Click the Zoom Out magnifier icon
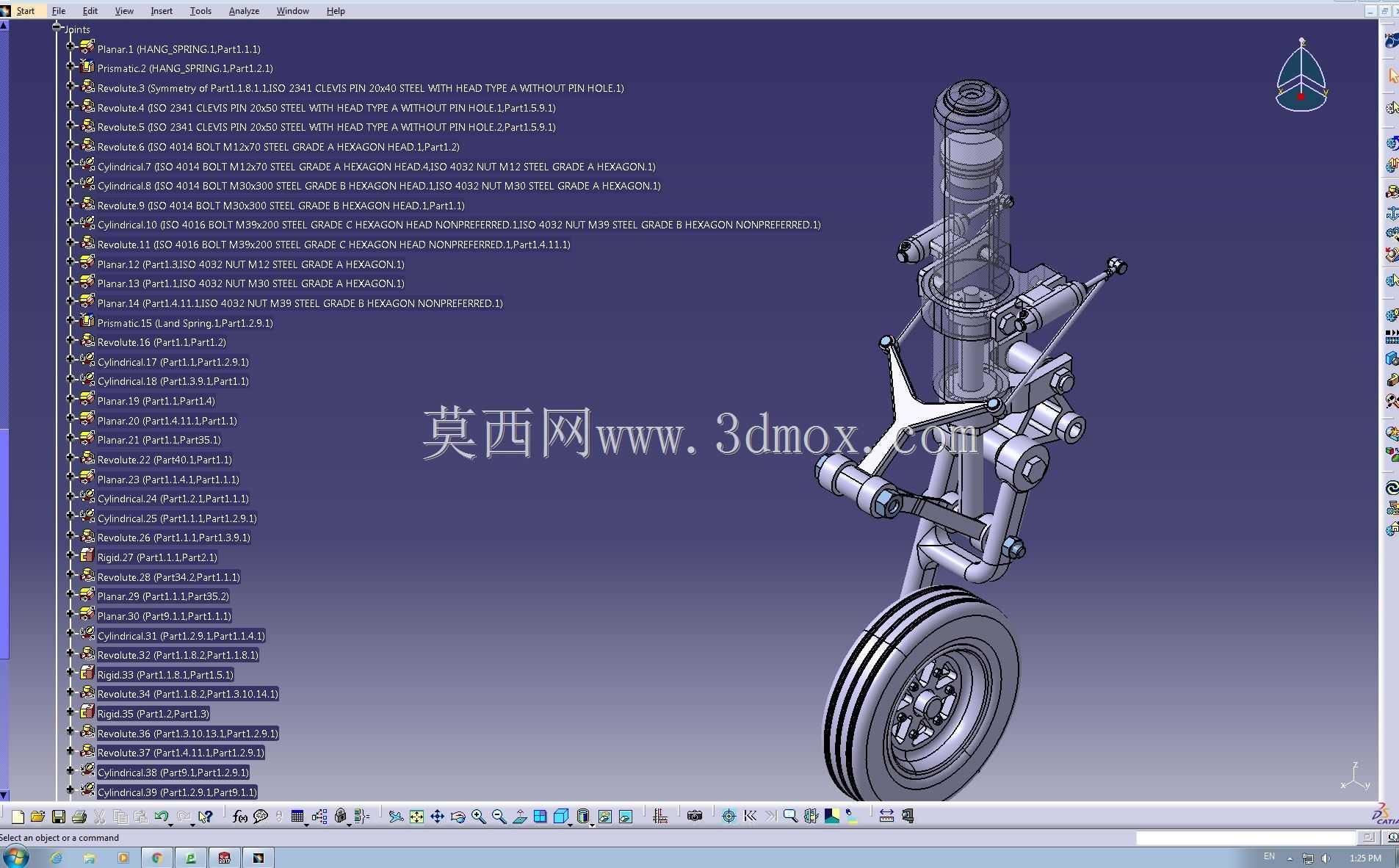This screenshot has width=1399, height=868. 499,816
